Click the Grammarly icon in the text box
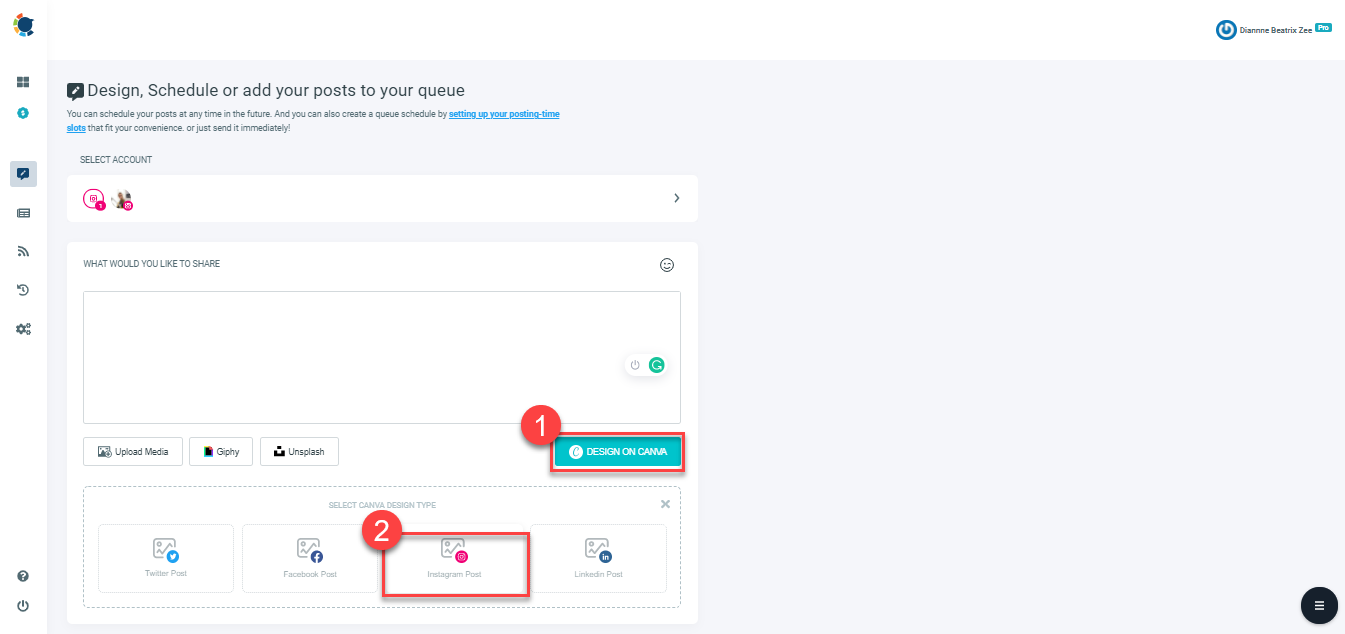Screen dimensions: 1345x634 tap(656, 365)
